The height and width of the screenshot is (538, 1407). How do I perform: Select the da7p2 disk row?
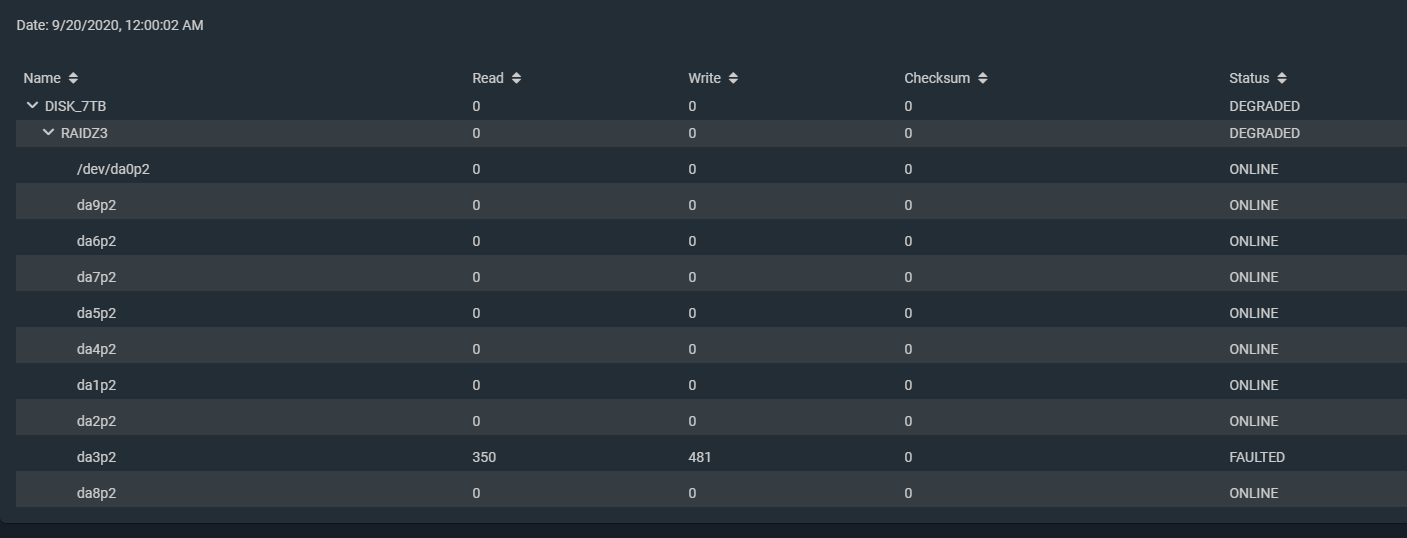[x=96, y=277]
